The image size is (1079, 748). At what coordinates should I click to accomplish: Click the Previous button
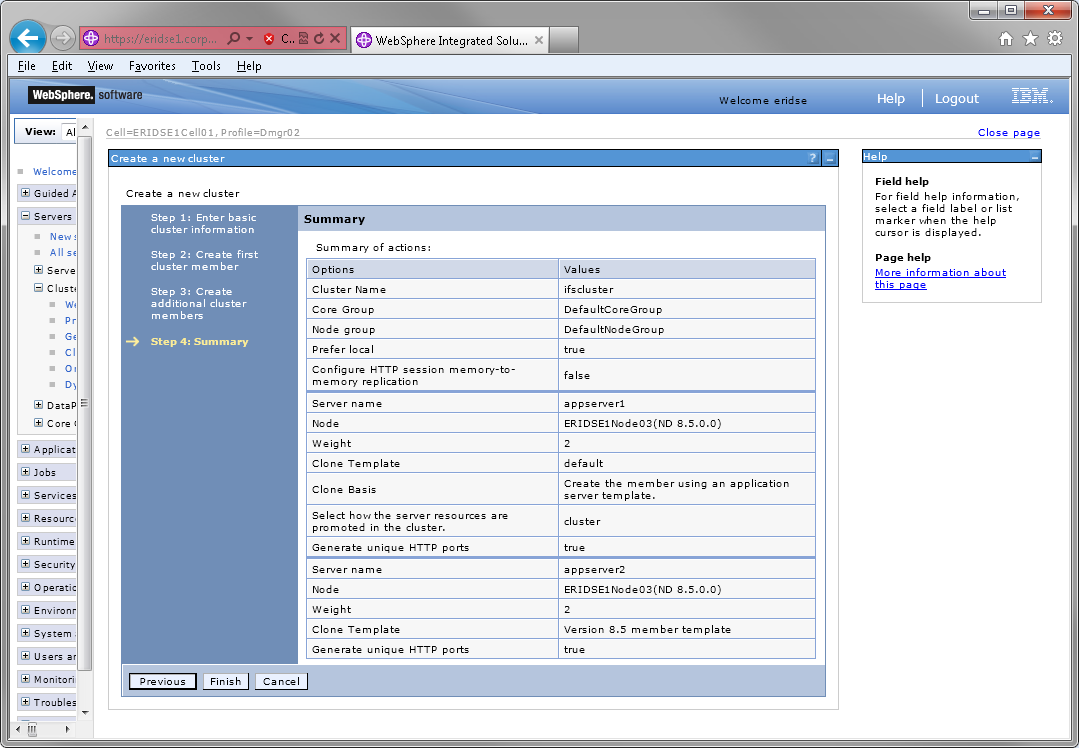tap(162, 681)
